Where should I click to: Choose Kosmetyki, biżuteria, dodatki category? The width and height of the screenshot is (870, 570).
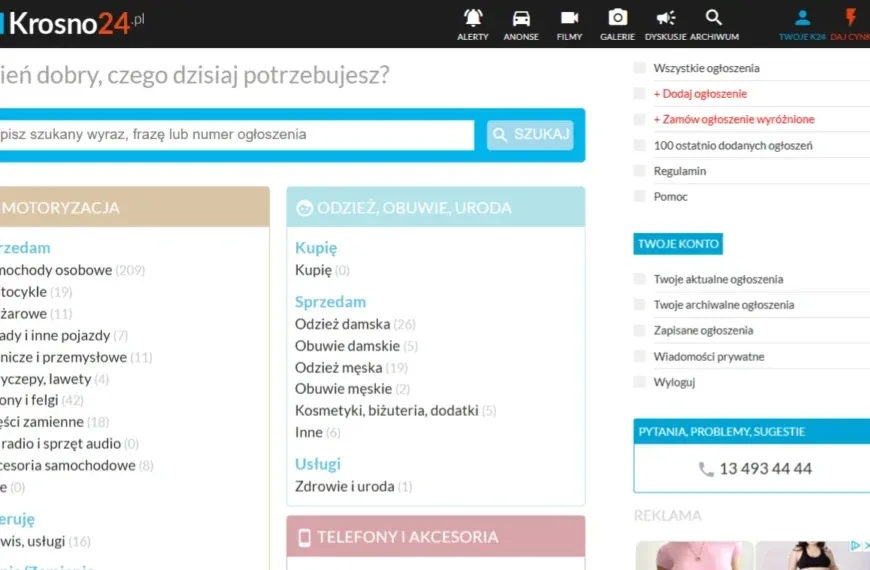point(386,410)
